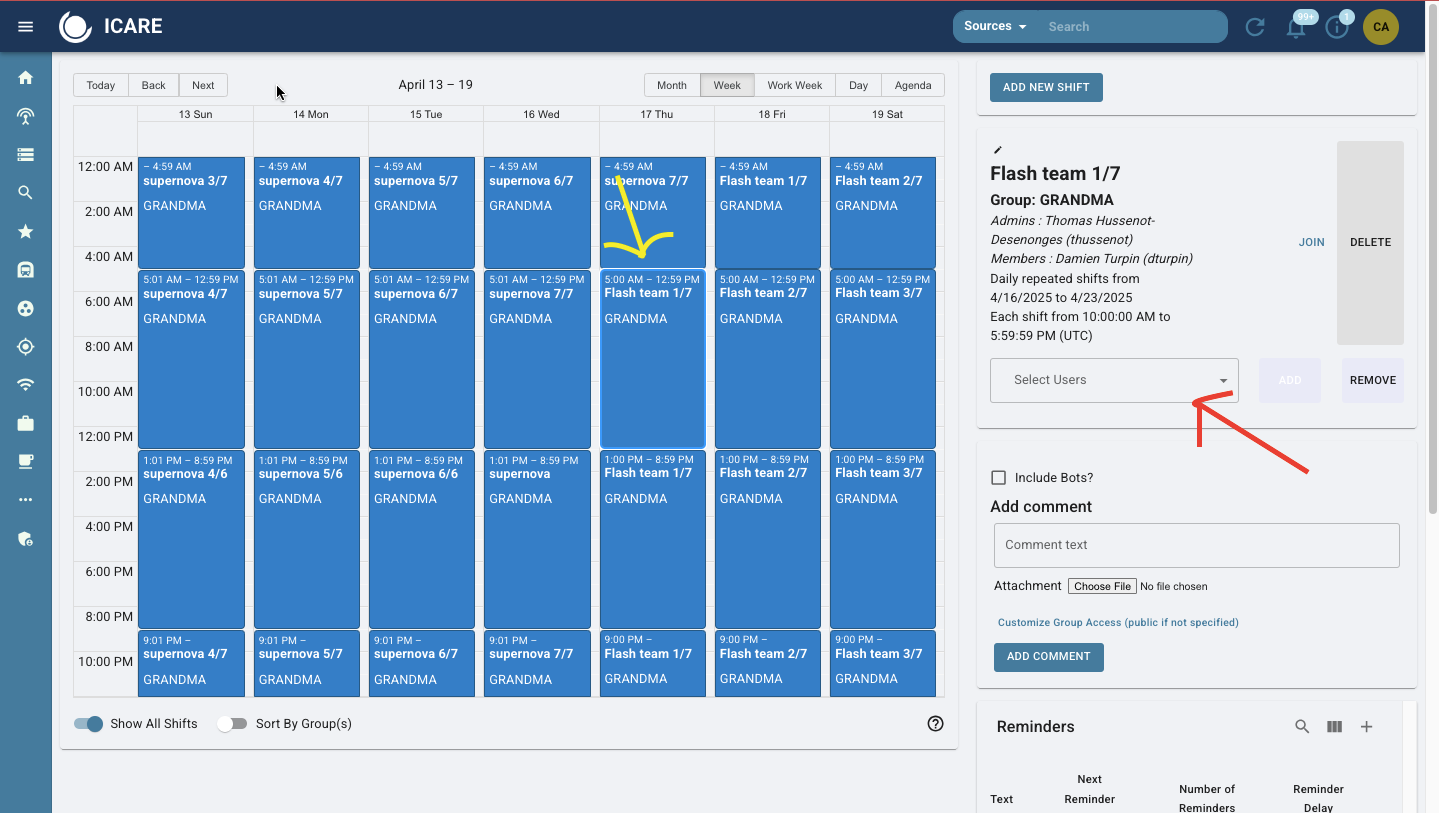Viewport: 1439px width, 813px height.
Task: Switch to the Month calendar view
Action: pos(671,85)
